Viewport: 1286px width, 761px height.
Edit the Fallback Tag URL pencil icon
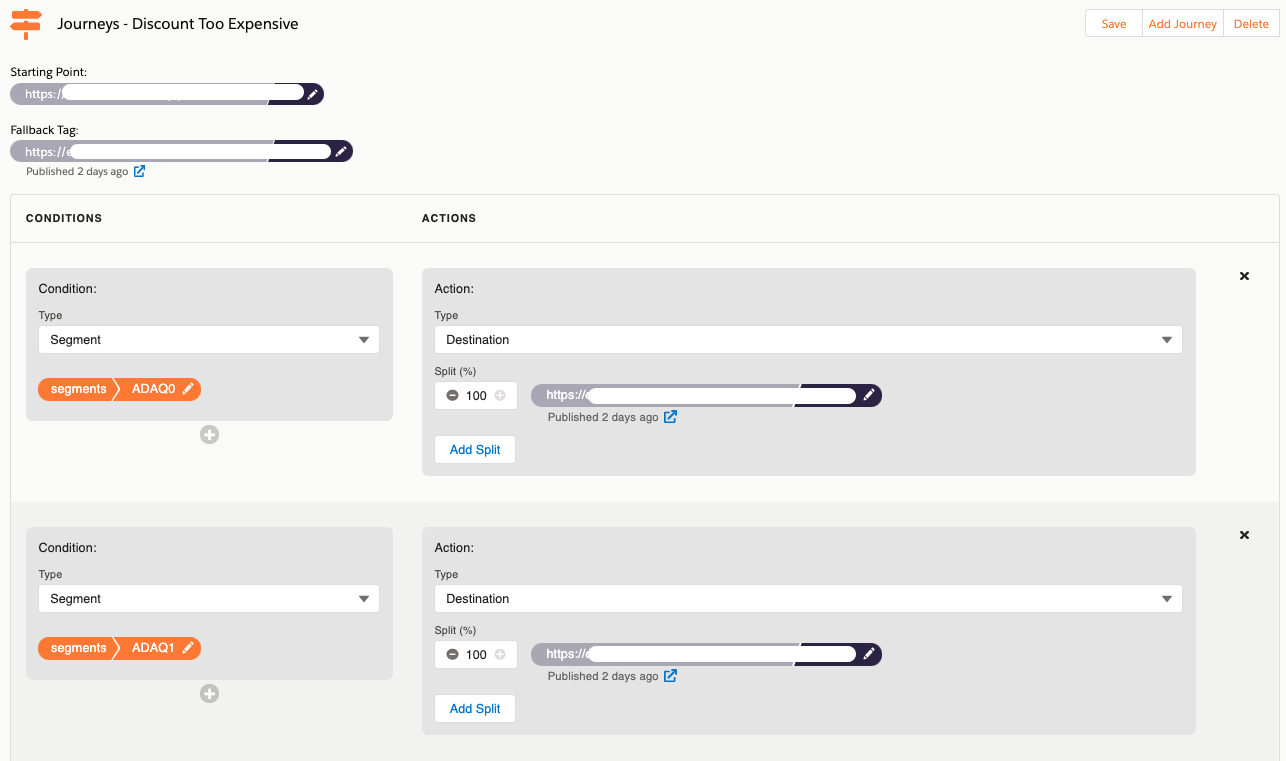[341, 152]
